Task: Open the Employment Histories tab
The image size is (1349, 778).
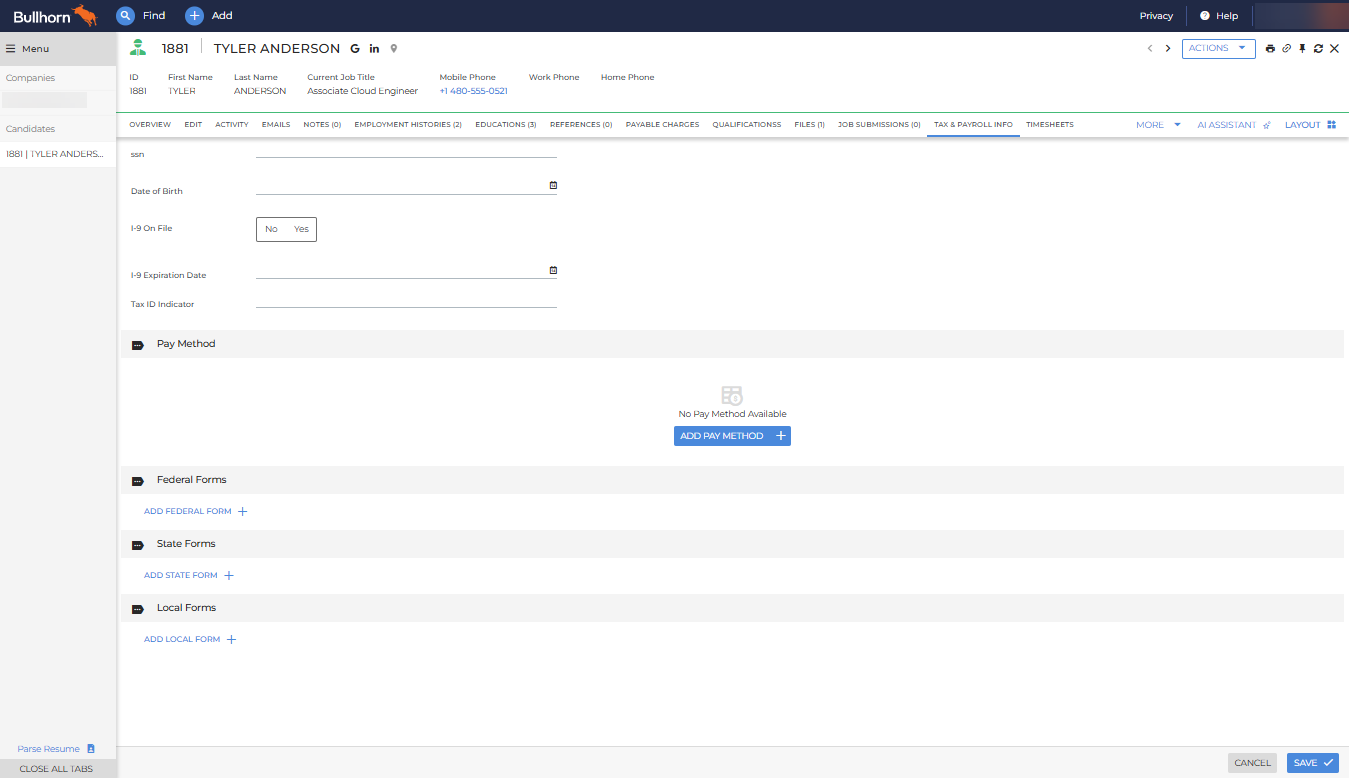Action: (x=407, y=125)
